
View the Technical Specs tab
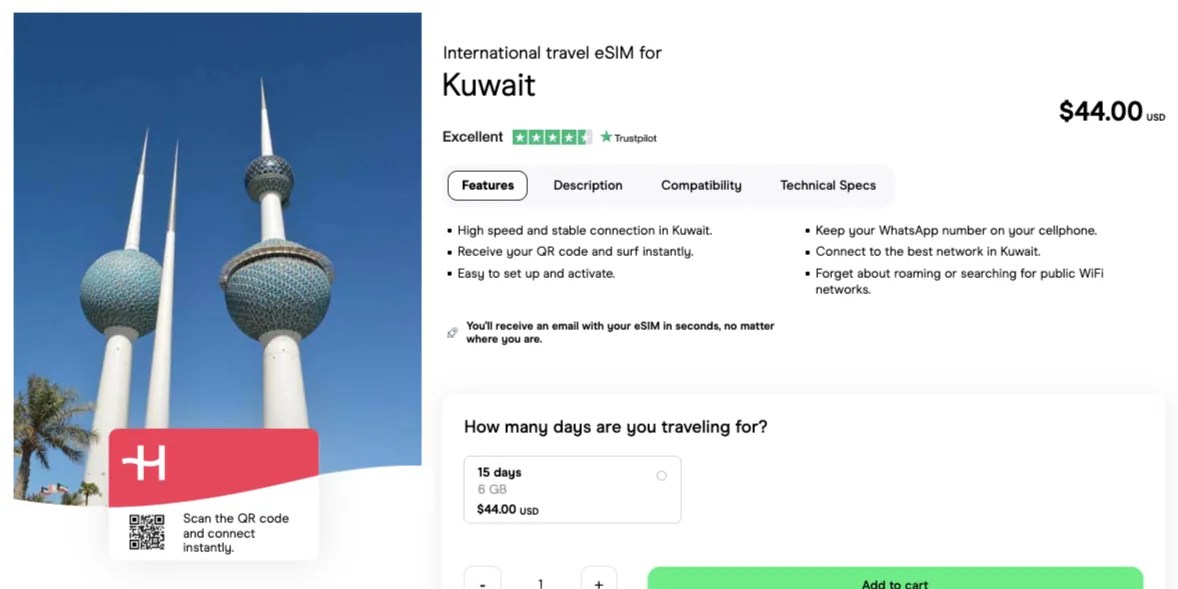coord(828,185)
